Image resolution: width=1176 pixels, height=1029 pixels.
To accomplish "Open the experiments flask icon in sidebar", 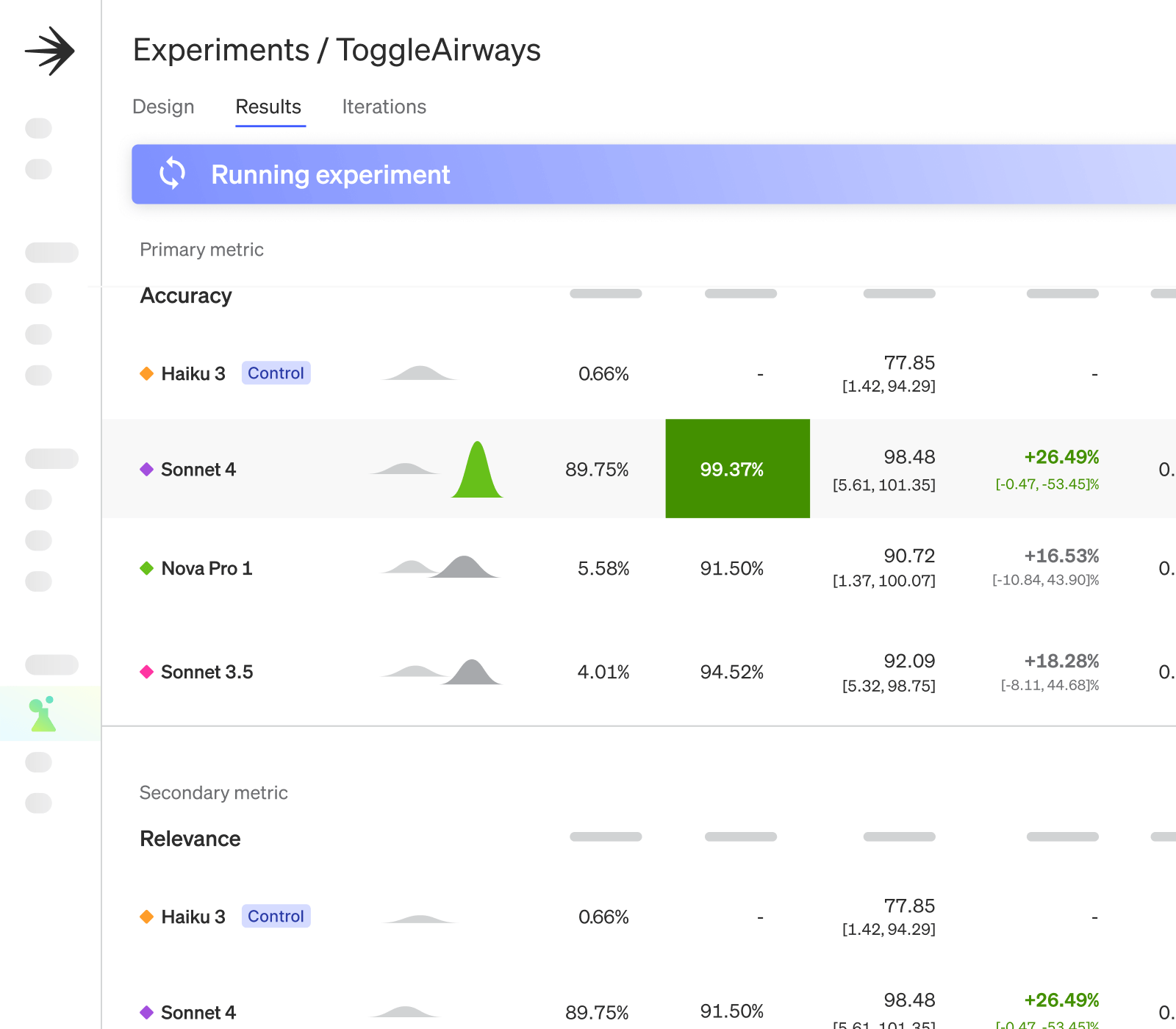I will pos(43,714).
